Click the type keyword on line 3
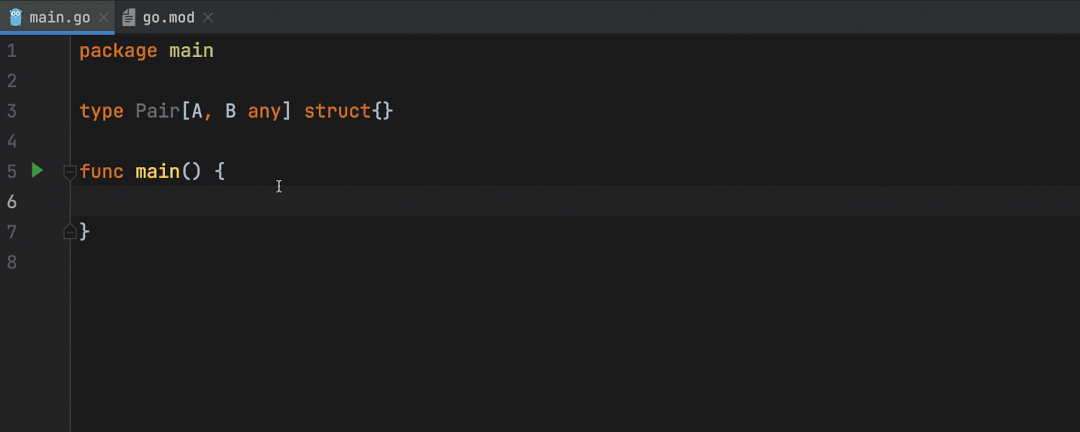1080x432 pixels. coord(101,110)
